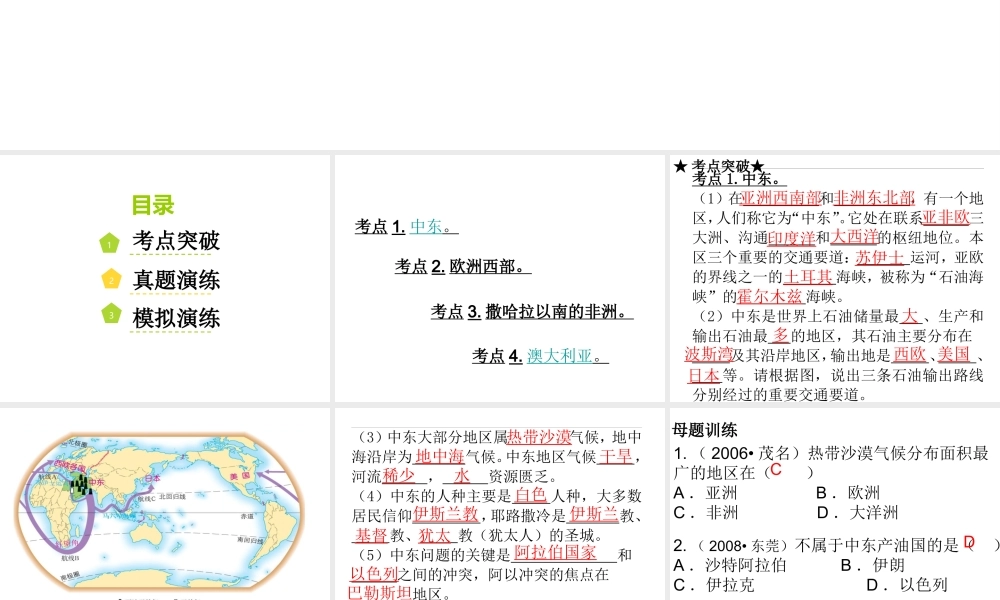Click the red answer 土耳其
Viewport: 1000px width, 600px height.
(808, 277)
